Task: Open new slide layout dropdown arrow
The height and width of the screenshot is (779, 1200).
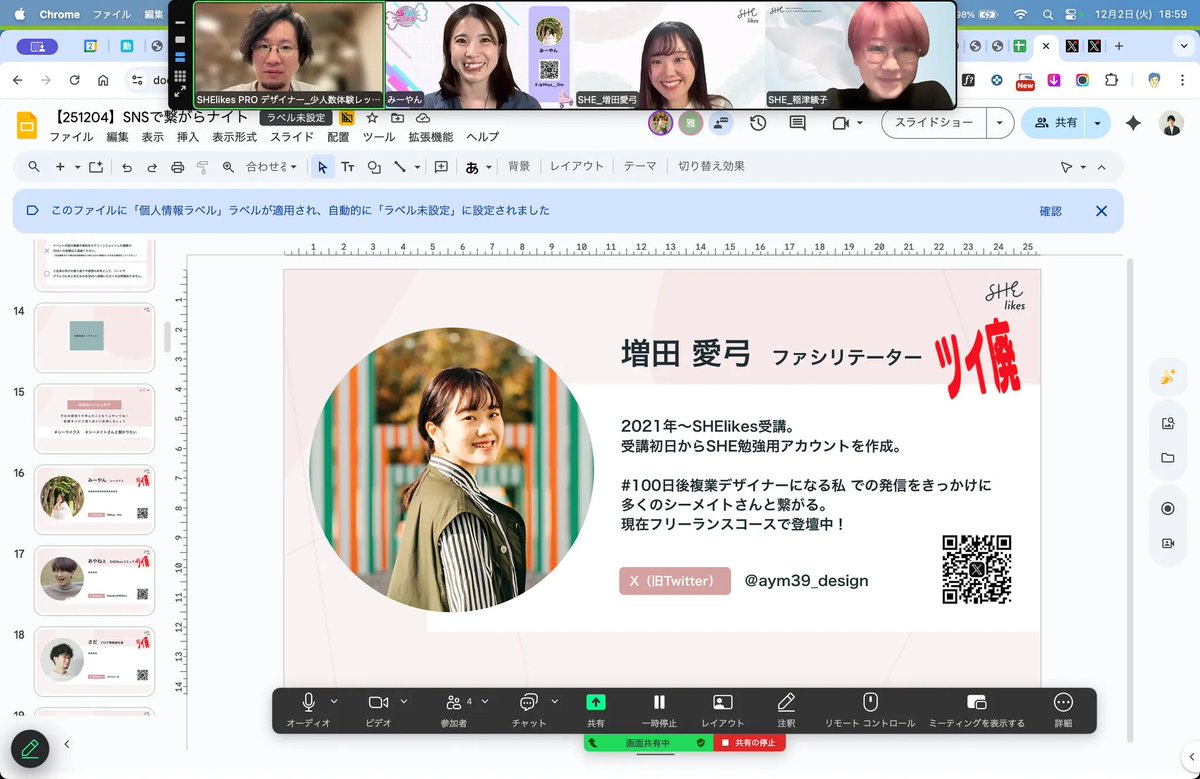Action: pyautogui.click(x=76, y=167)
